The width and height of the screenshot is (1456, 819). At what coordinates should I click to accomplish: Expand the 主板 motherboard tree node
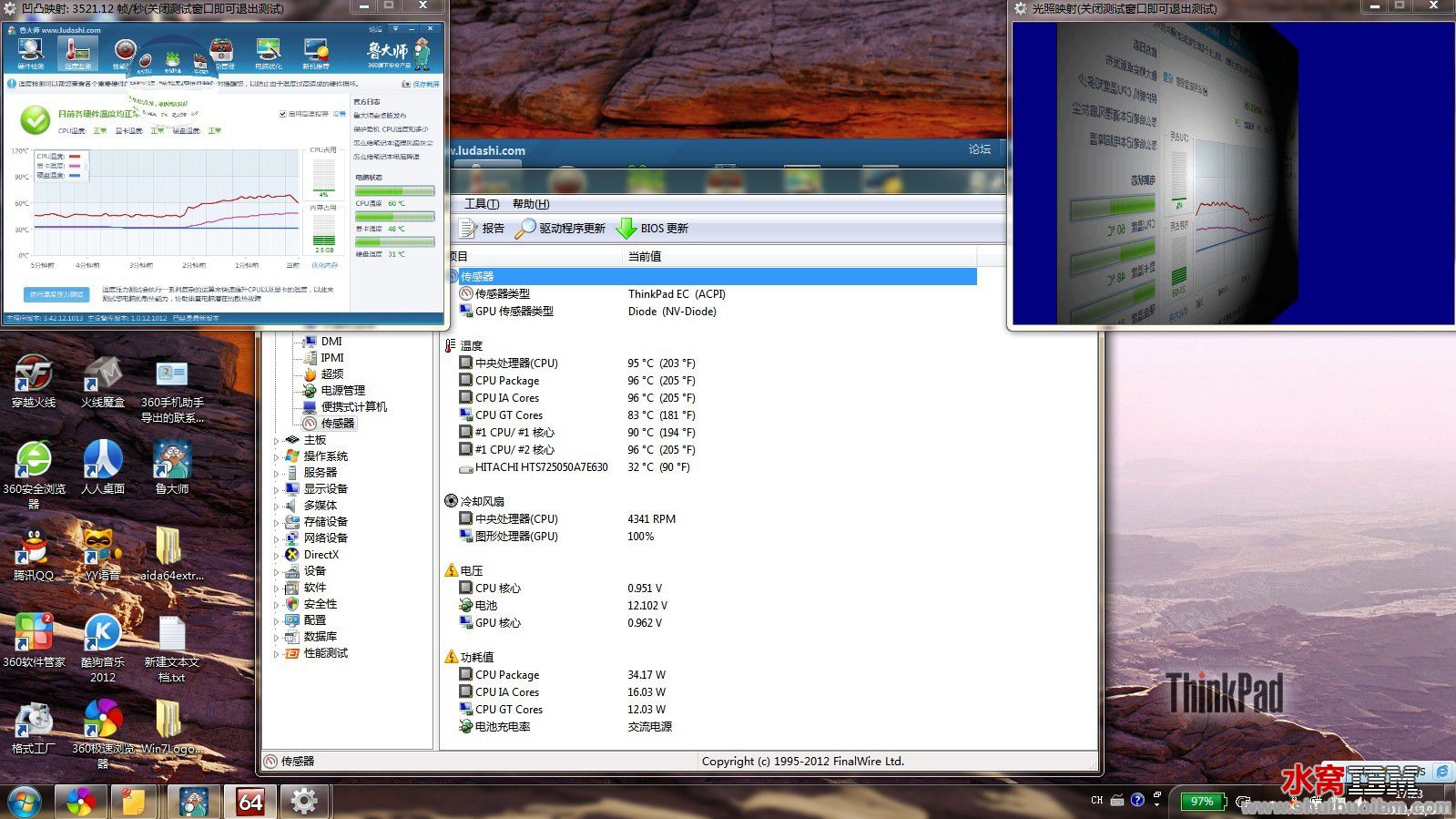(x=277, y=441)
